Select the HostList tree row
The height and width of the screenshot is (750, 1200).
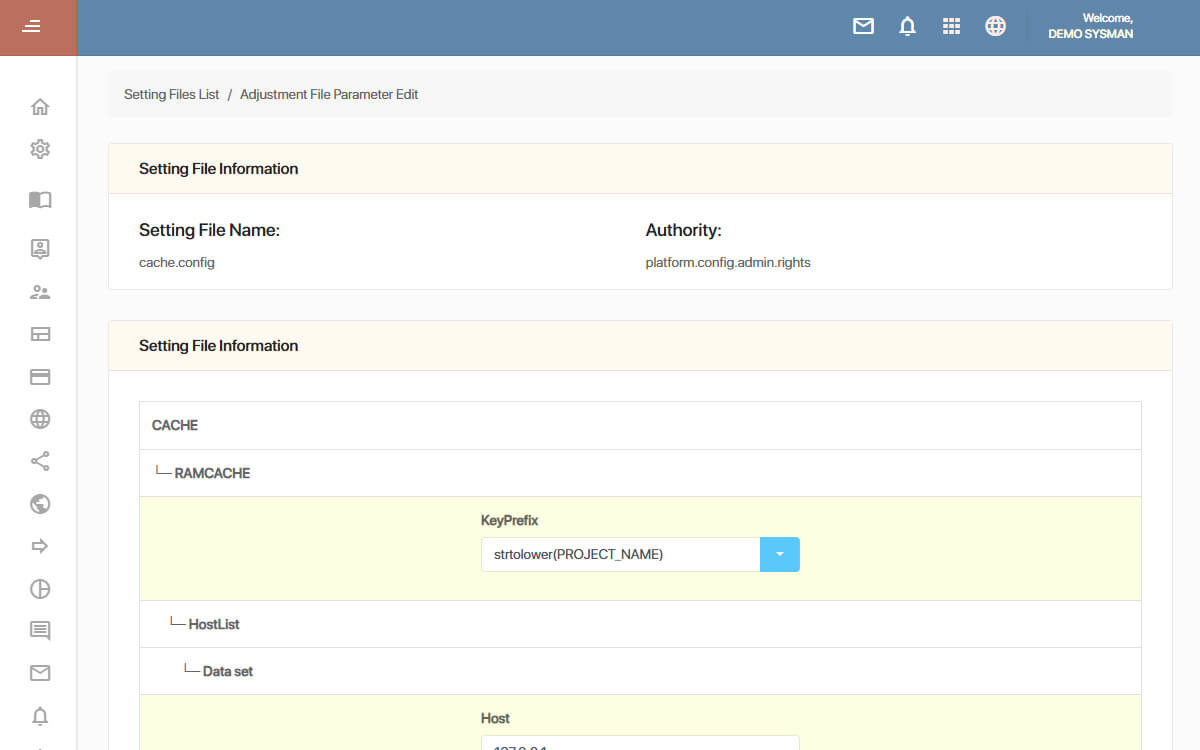coord(640,624)
